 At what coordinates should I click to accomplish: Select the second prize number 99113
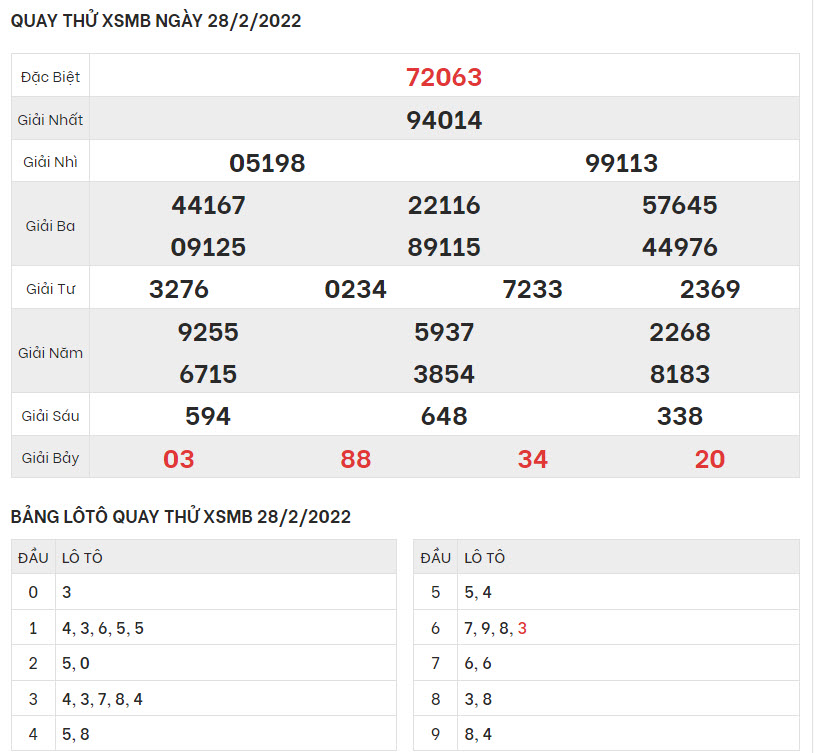pyautogui.click(x=621, y=163)
